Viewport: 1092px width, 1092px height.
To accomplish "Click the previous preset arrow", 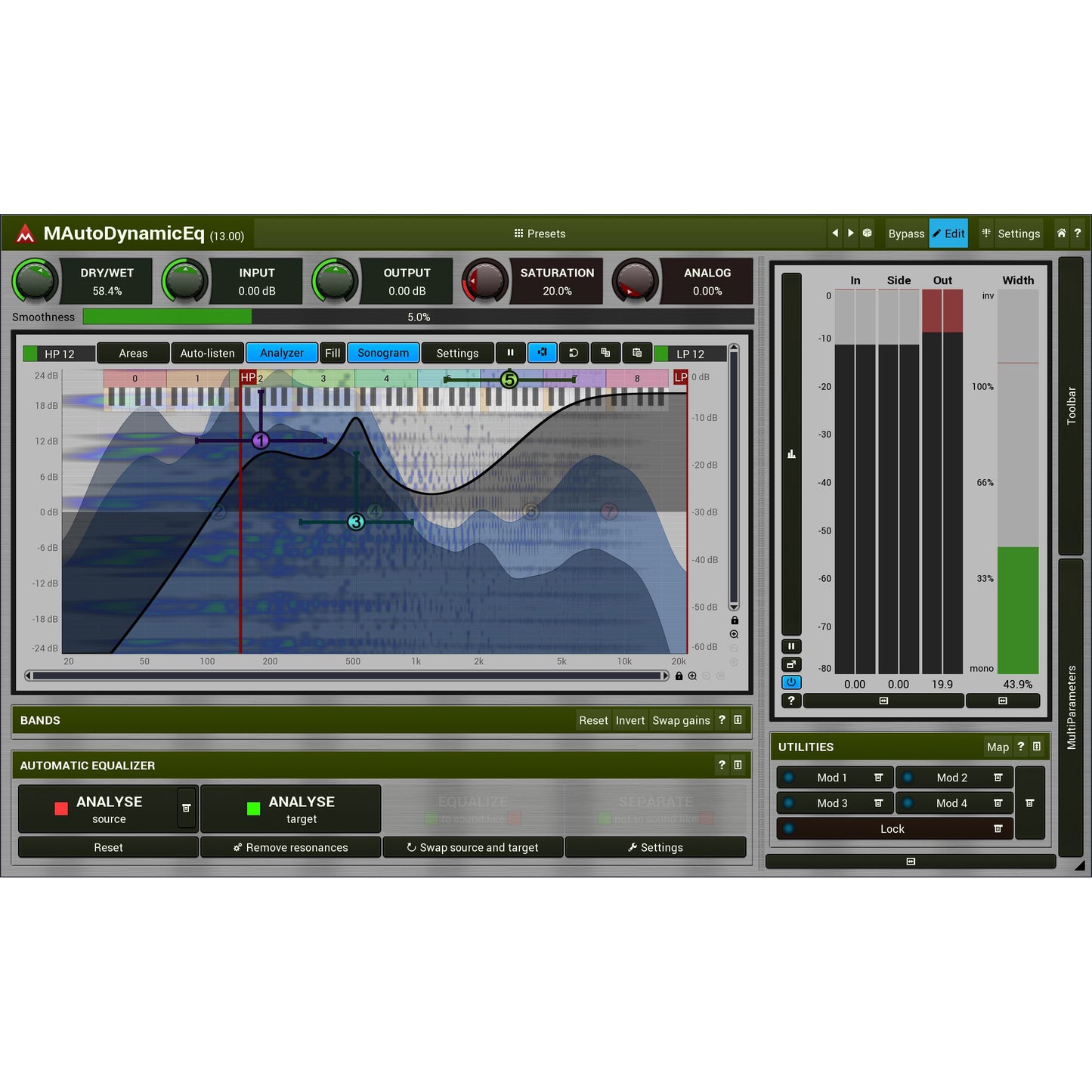I will point(835,234).
